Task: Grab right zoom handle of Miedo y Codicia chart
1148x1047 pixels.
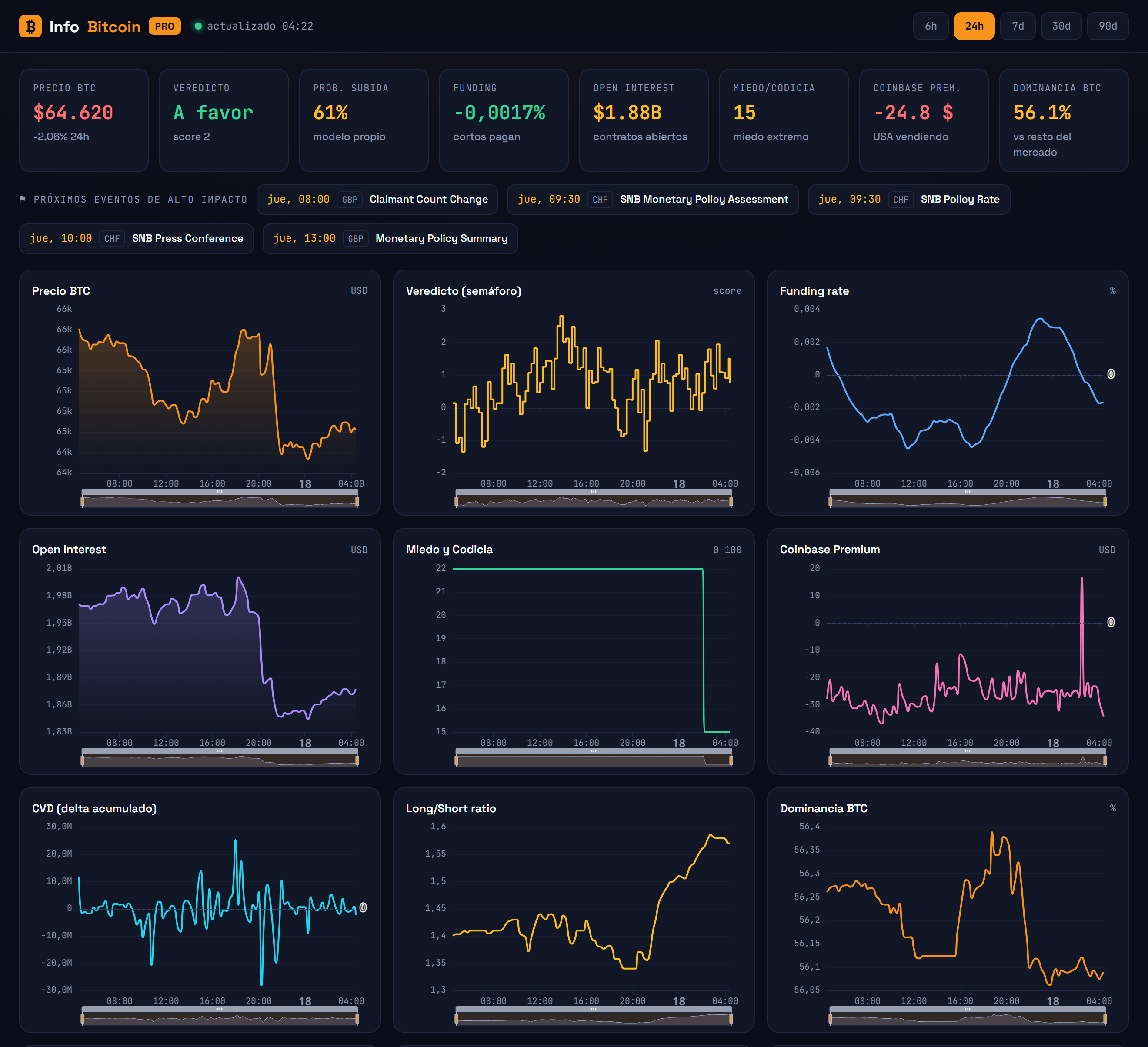Action: [x=731, y=760]
